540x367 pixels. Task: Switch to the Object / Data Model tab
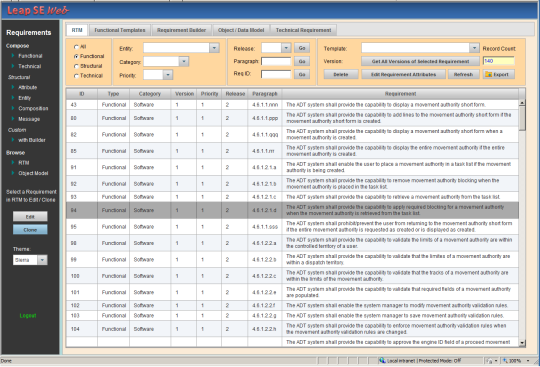click(241, 30)
